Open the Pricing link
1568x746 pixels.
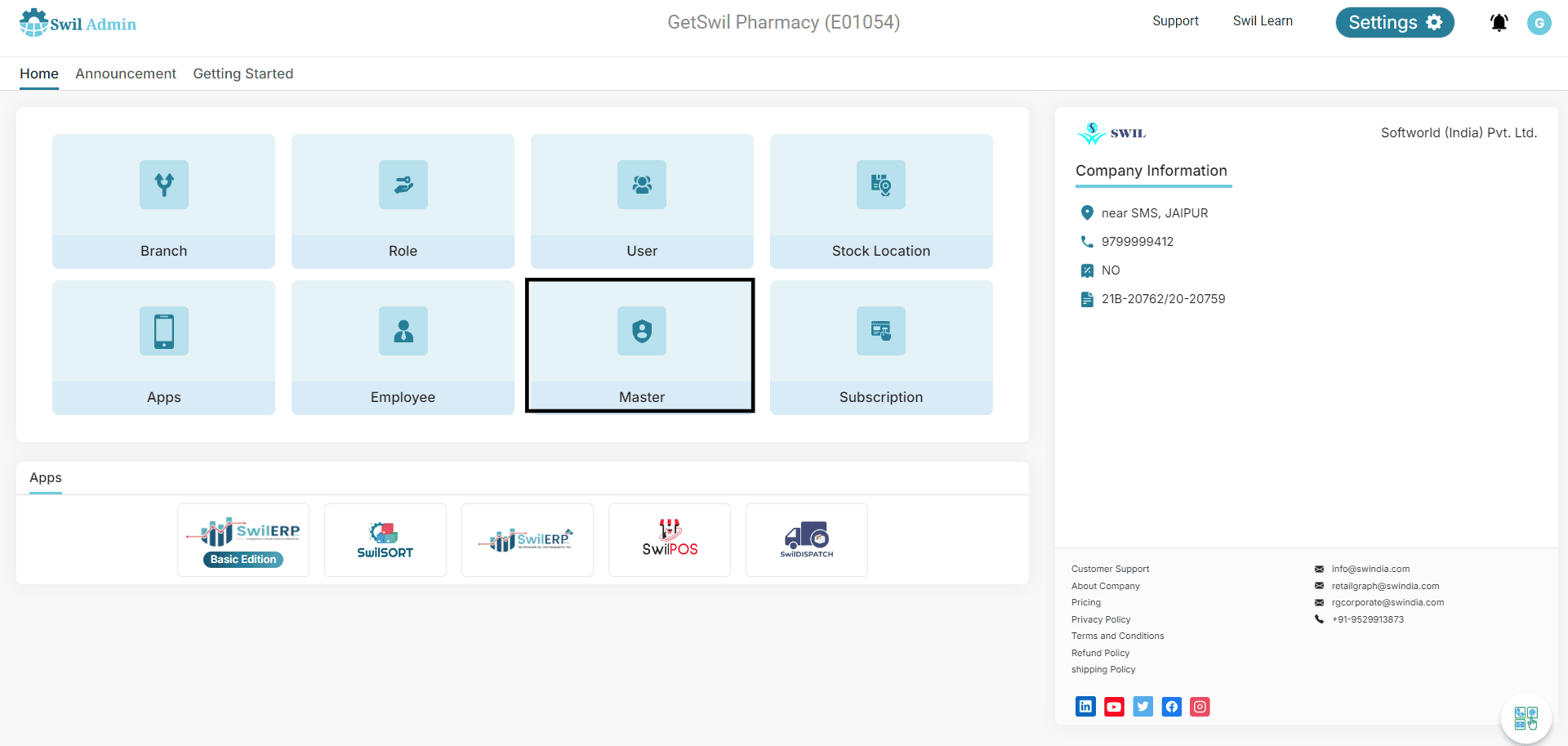1086,602
